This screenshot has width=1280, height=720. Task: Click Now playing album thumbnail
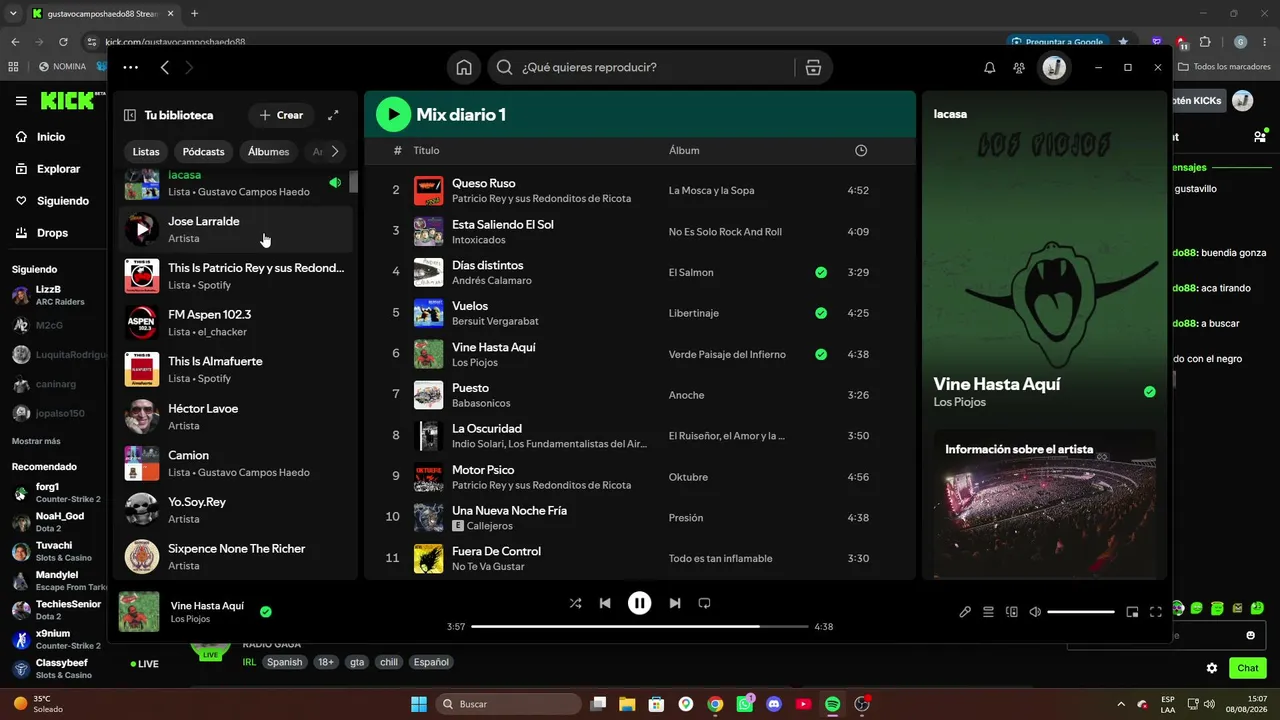coord(139,611)
